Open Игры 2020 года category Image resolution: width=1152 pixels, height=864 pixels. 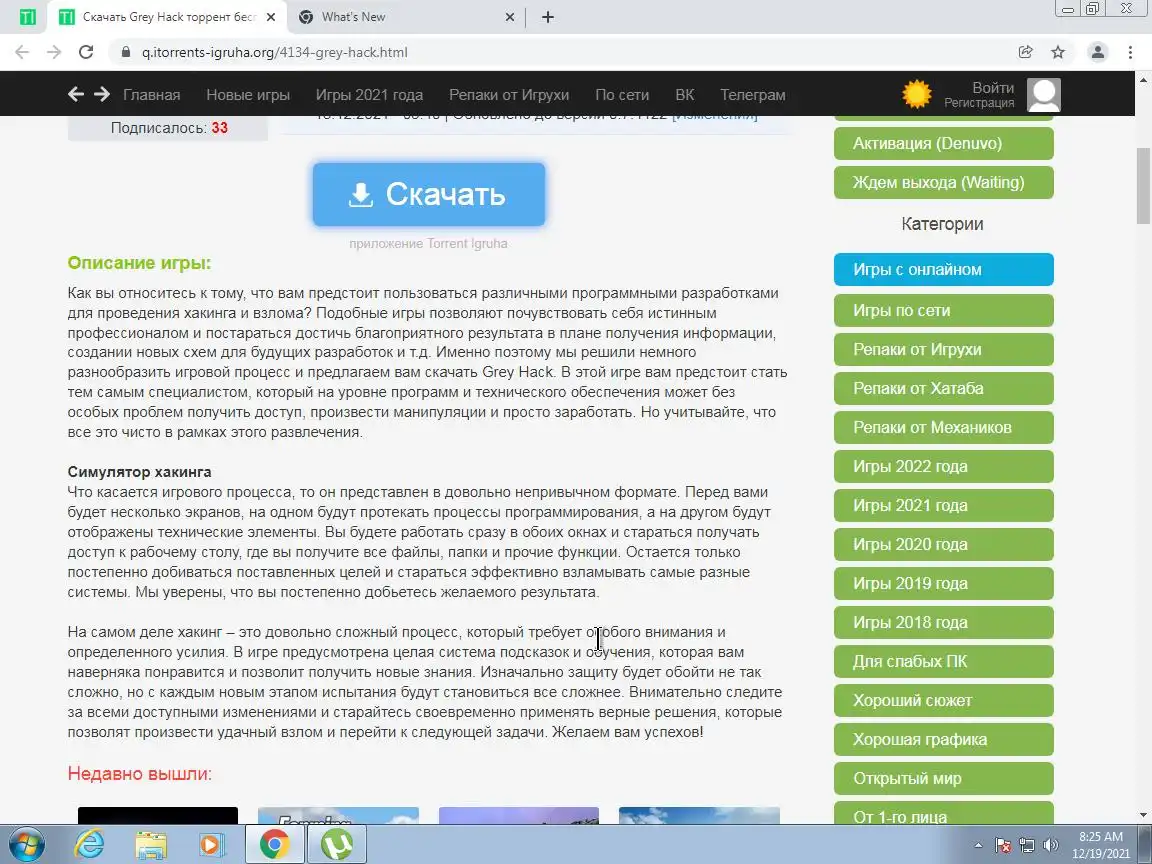point(943,544)
